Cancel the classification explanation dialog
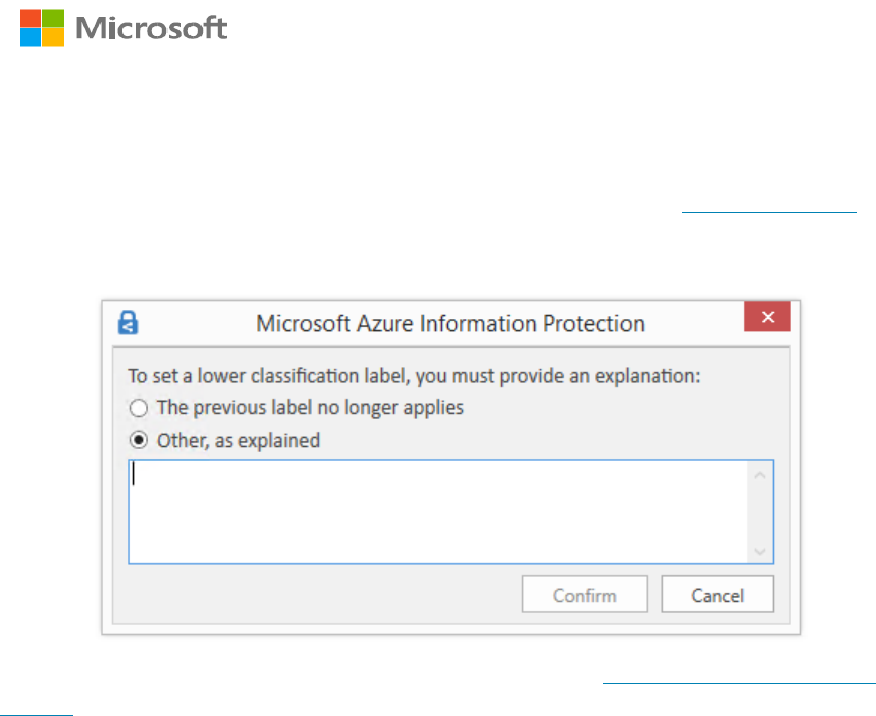The height and width of the screenshot is (716, 876). [717, 595]
